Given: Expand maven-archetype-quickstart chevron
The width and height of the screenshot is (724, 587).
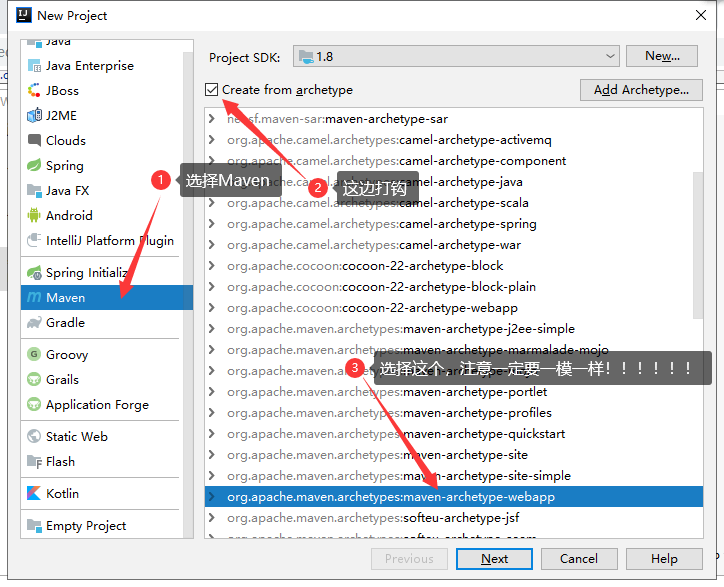Looking at the screenshot, I should 212,434.
